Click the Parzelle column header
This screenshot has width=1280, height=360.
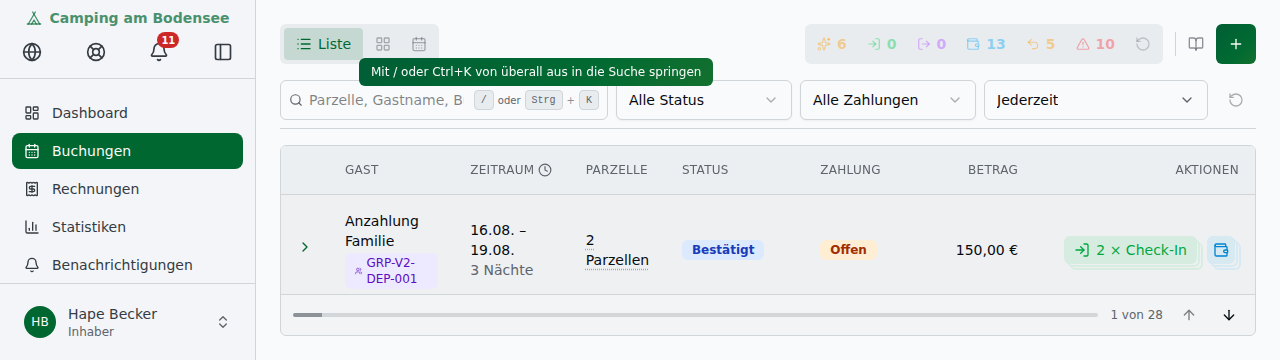pyautogui.click(x=616, y=170)
